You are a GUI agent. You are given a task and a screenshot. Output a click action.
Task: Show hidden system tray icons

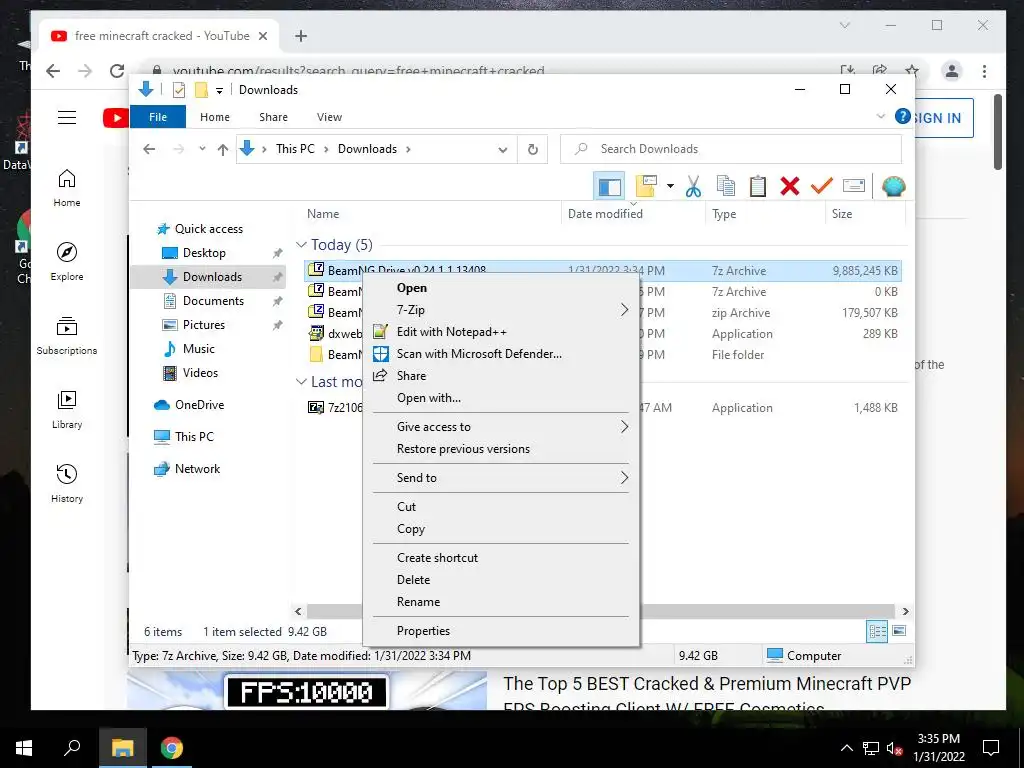pos(846,748)
